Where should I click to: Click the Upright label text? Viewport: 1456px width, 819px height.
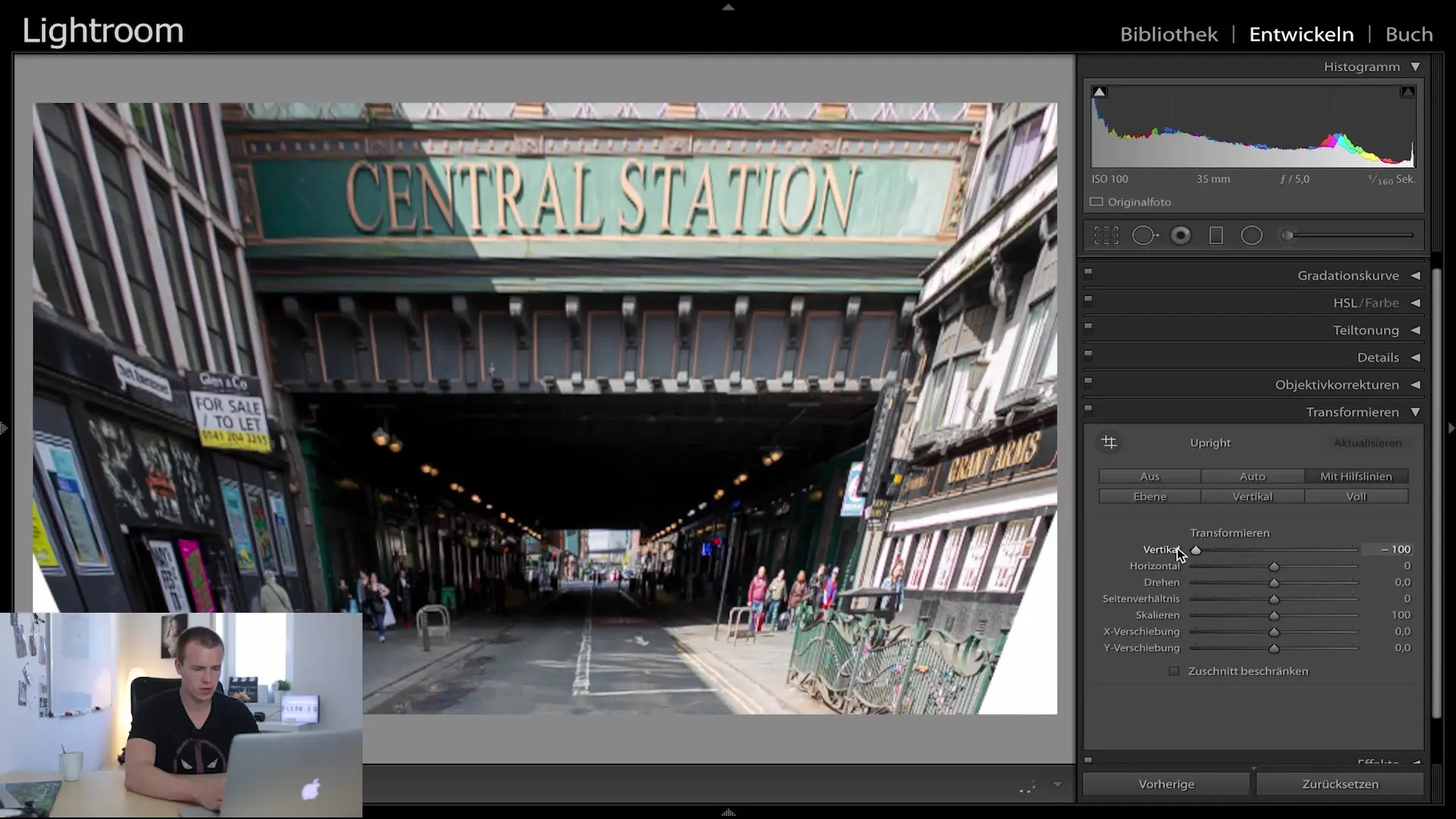pyautogui.click(x=1210, y=443)
